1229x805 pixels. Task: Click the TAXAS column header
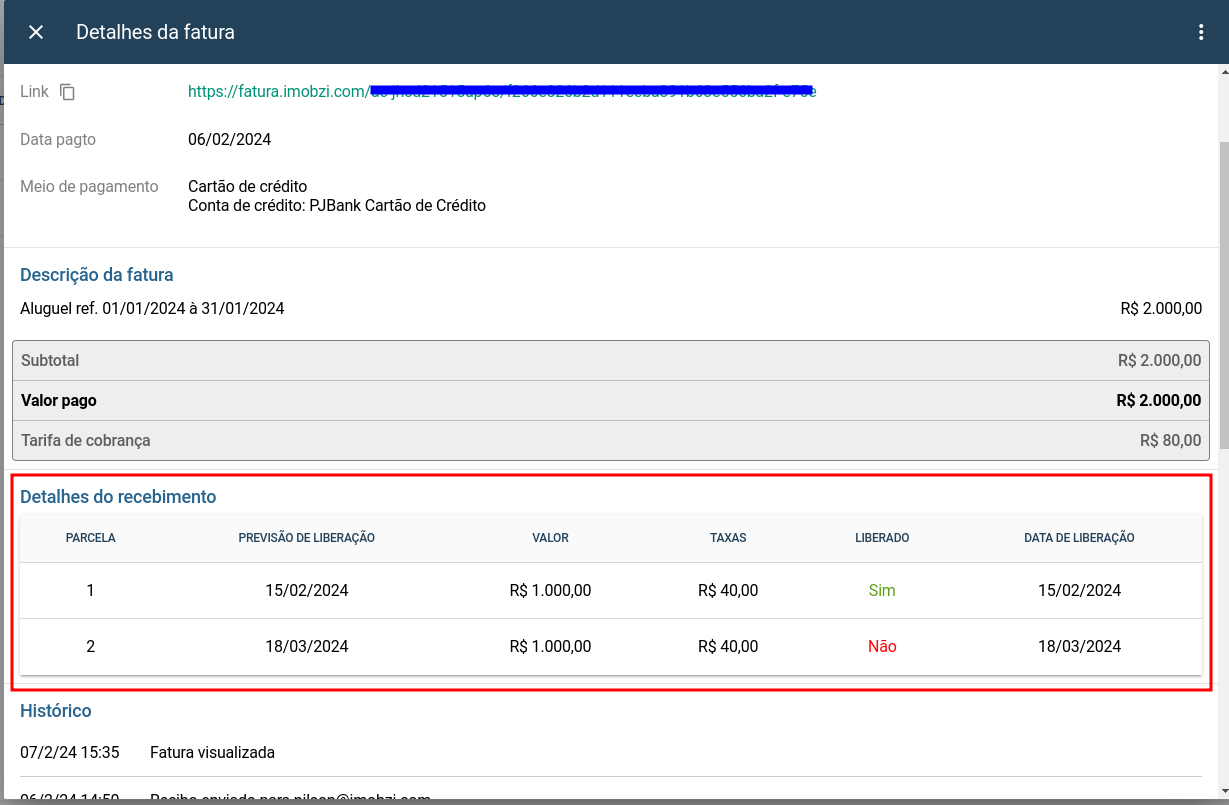click(728, 538)
